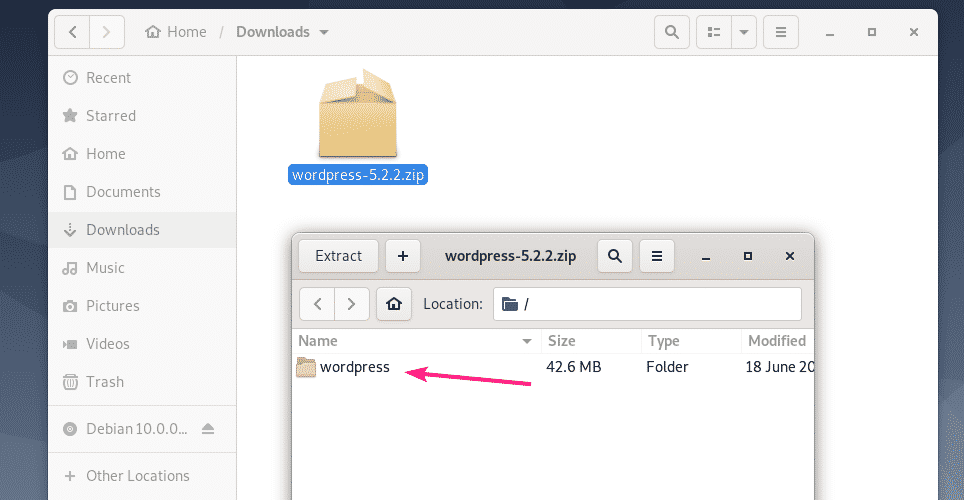Minimize the archive manager window
964x500 pixels.
point(706,256)
